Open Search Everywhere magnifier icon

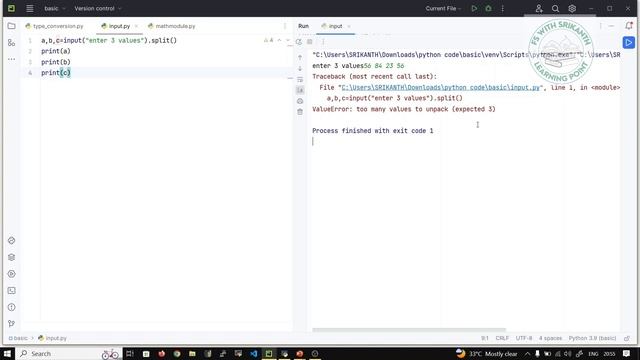(x=556, y=8)
